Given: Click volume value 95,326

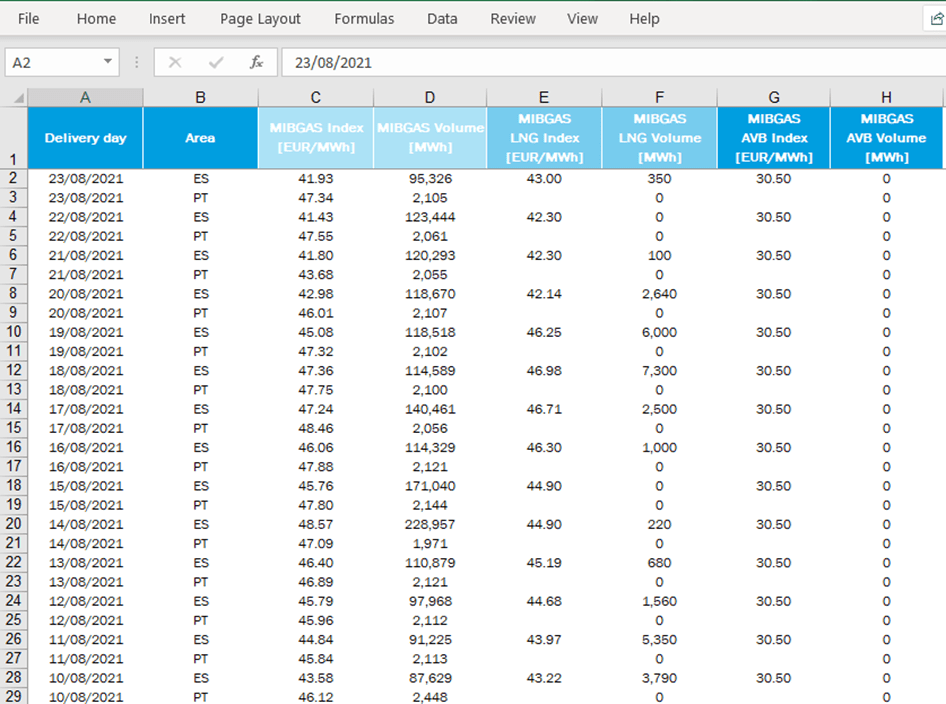Looking at the screenshot, I should pos(430,179).
